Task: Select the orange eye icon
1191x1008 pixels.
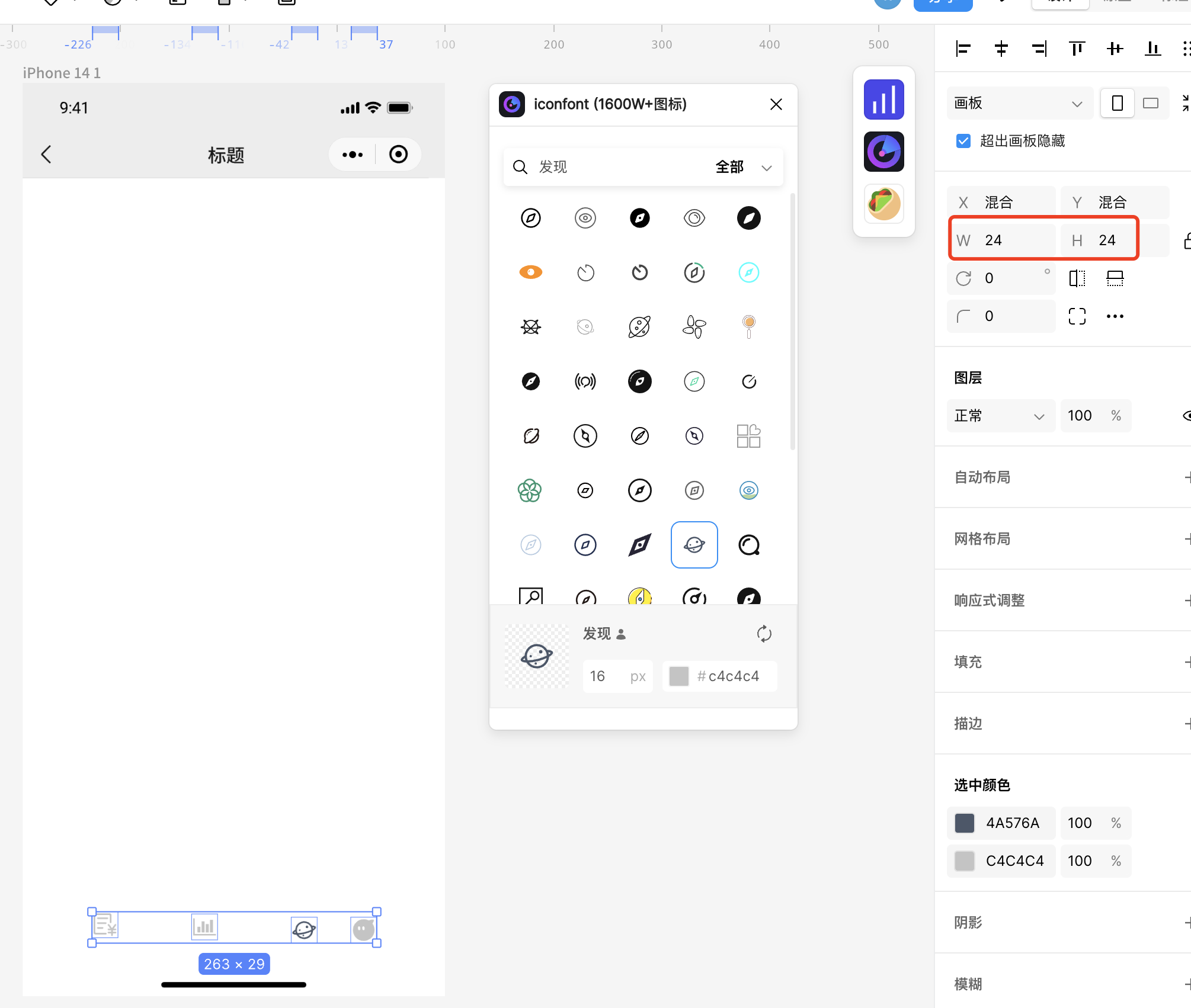Action: click(x=531, y=272)
